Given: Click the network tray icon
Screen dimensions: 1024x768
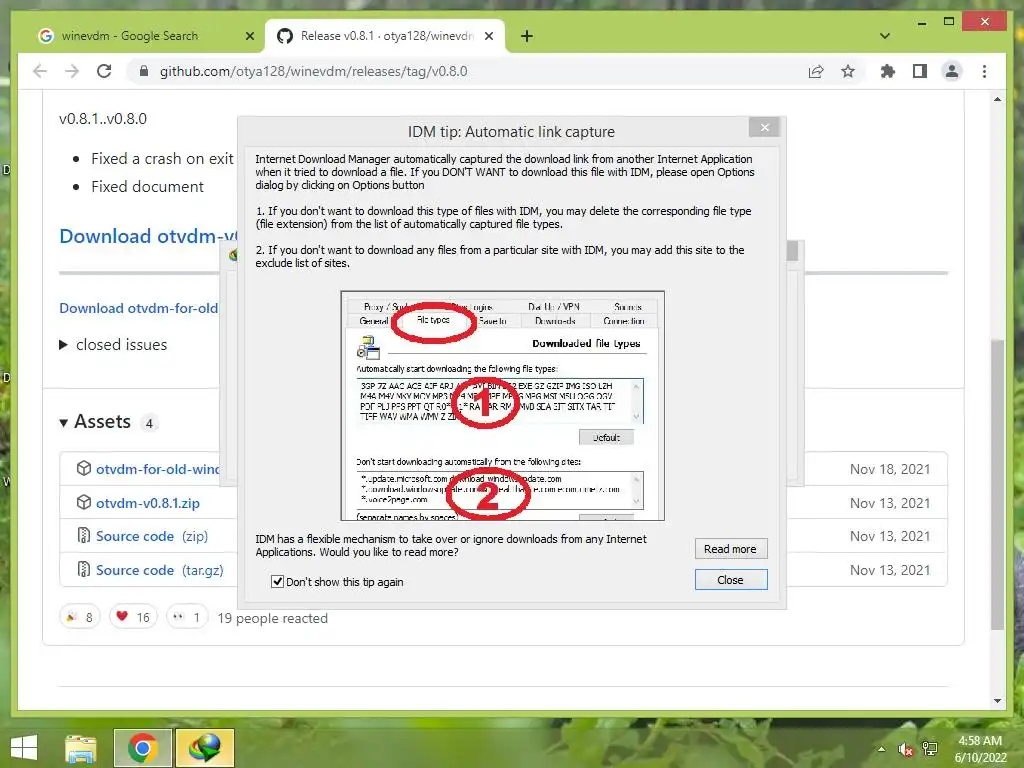Looking at the screenshot, I should click(x=930, y=749).
